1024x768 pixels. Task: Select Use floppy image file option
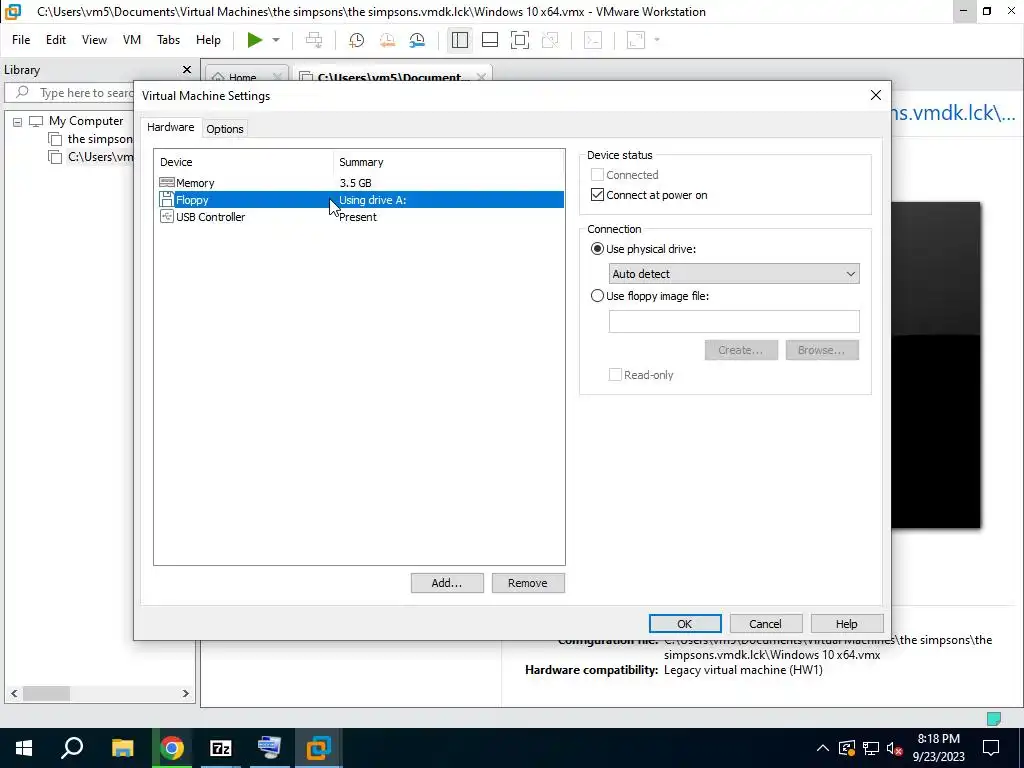[597, 296]
